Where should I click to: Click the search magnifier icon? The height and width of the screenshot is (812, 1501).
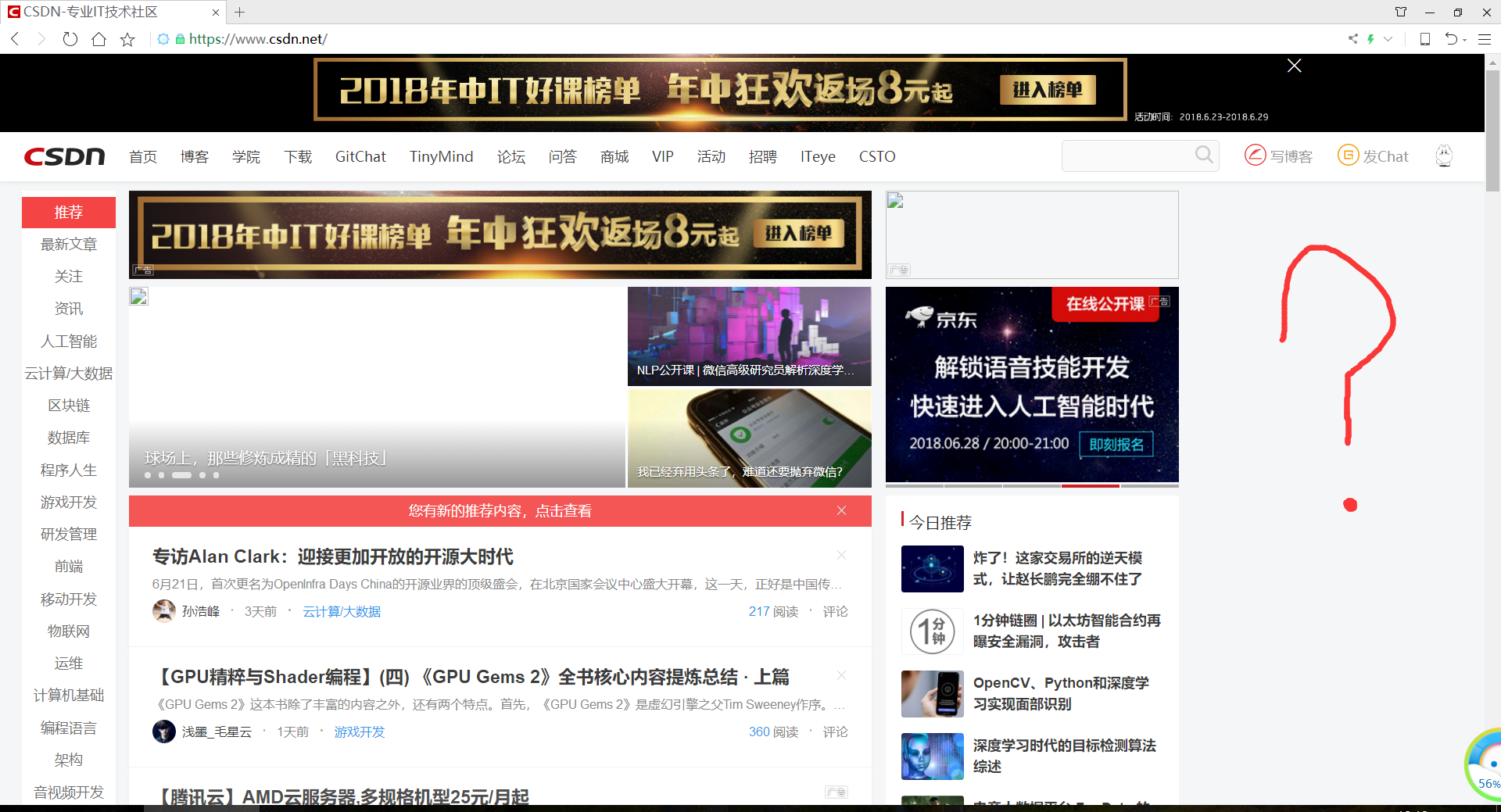(x=1204, y=155)
